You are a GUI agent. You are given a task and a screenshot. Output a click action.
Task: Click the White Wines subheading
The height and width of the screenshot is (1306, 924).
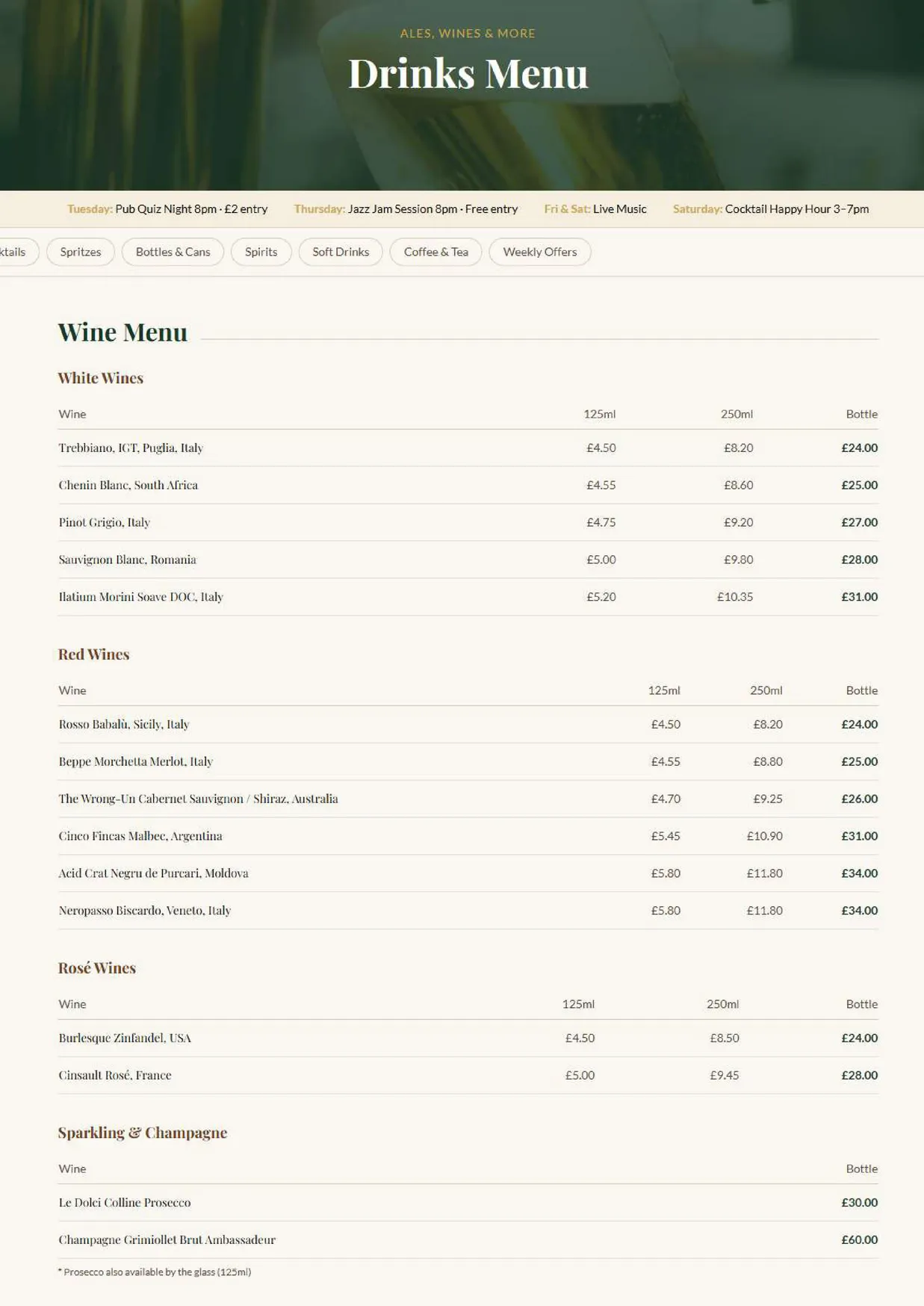[x=101, y=378]
